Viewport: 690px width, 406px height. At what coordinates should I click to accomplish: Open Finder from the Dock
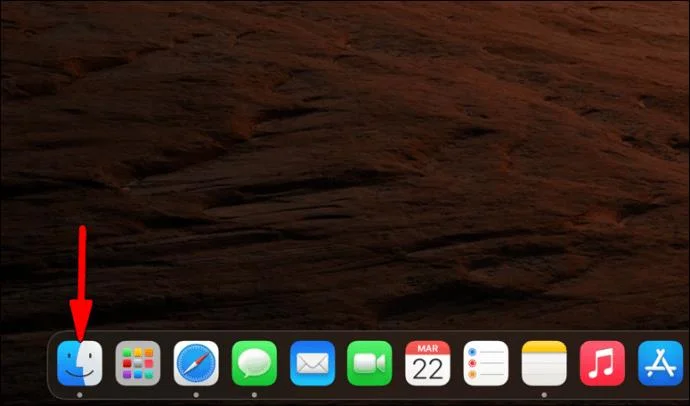pos(80,363)
